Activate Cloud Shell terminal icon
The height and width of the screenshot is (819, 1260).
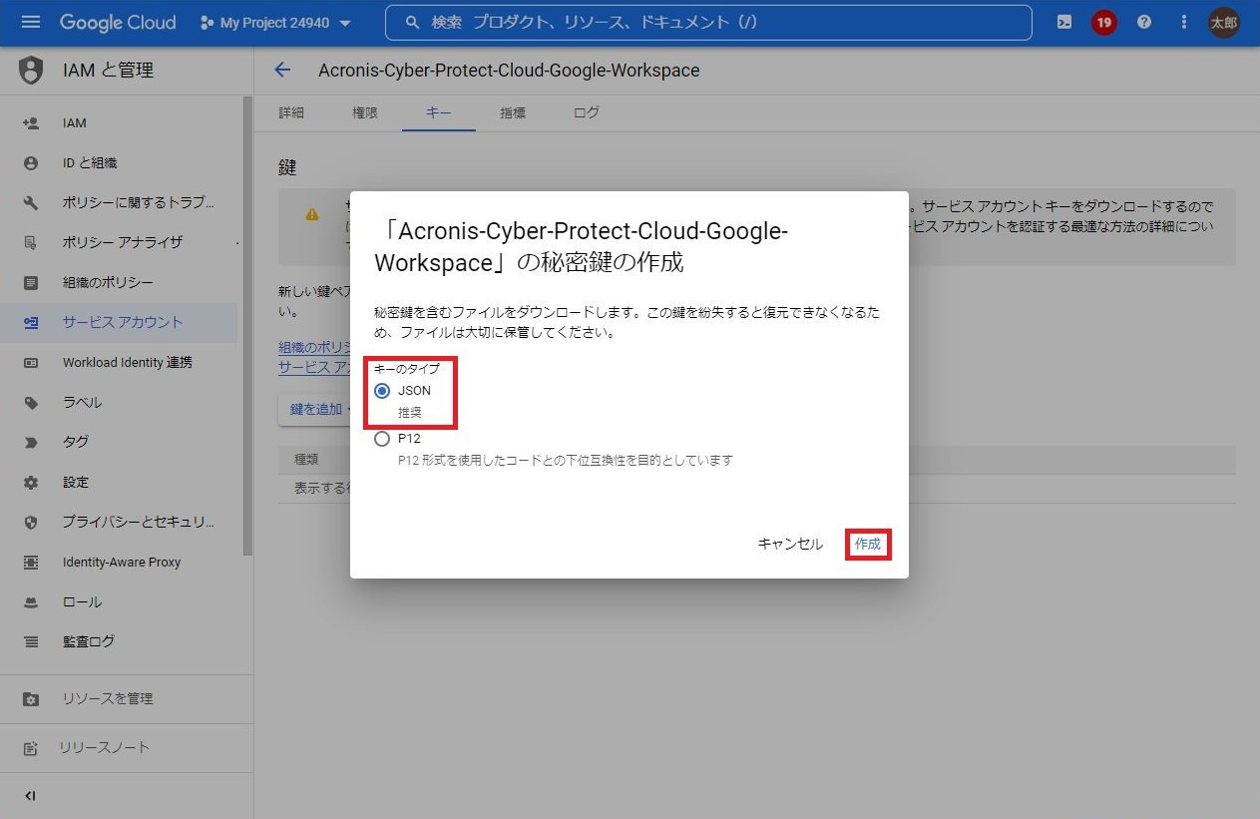tap(1064, 22)
